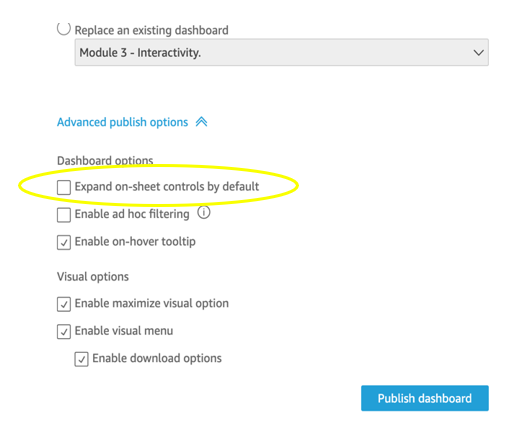Tick the Enable ad hoc filtering checkbox

[x=64, y=215]
